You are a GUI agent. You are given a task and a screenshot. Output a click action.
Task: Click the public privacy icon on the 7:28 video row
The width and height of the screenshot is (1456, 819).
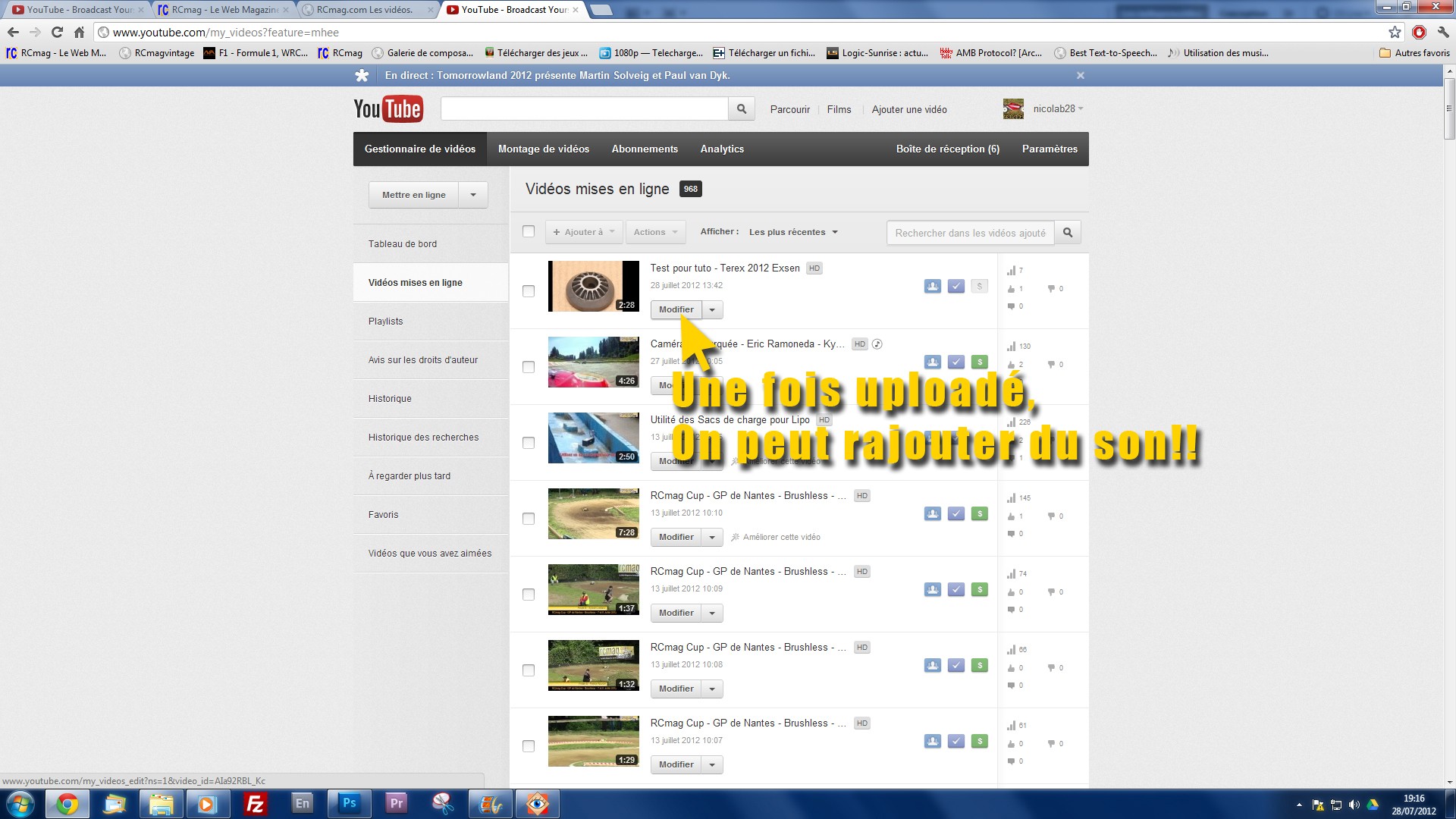933,514
